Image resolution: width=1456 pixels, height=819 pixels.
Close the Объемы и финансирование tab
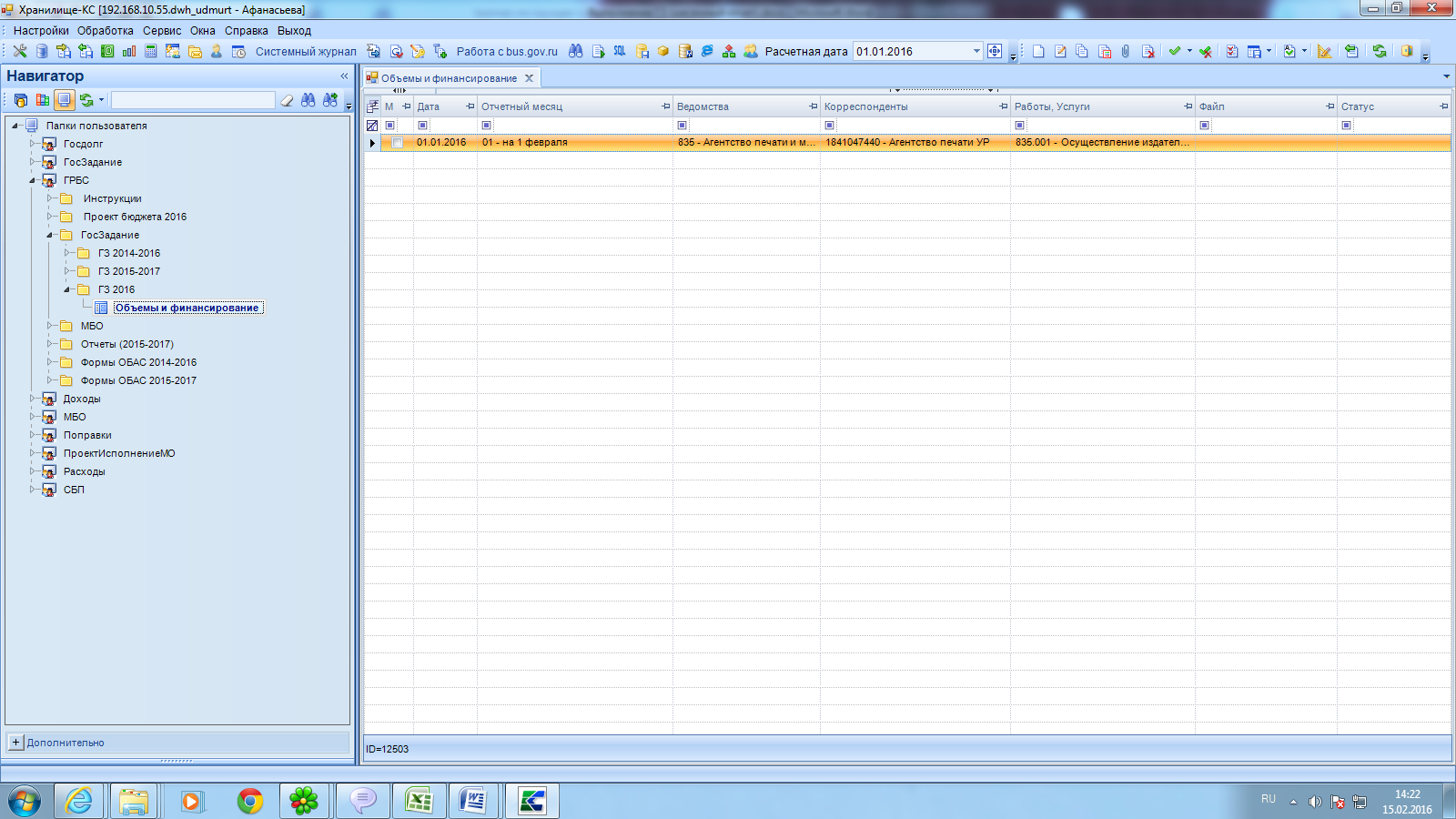point(529,78)
